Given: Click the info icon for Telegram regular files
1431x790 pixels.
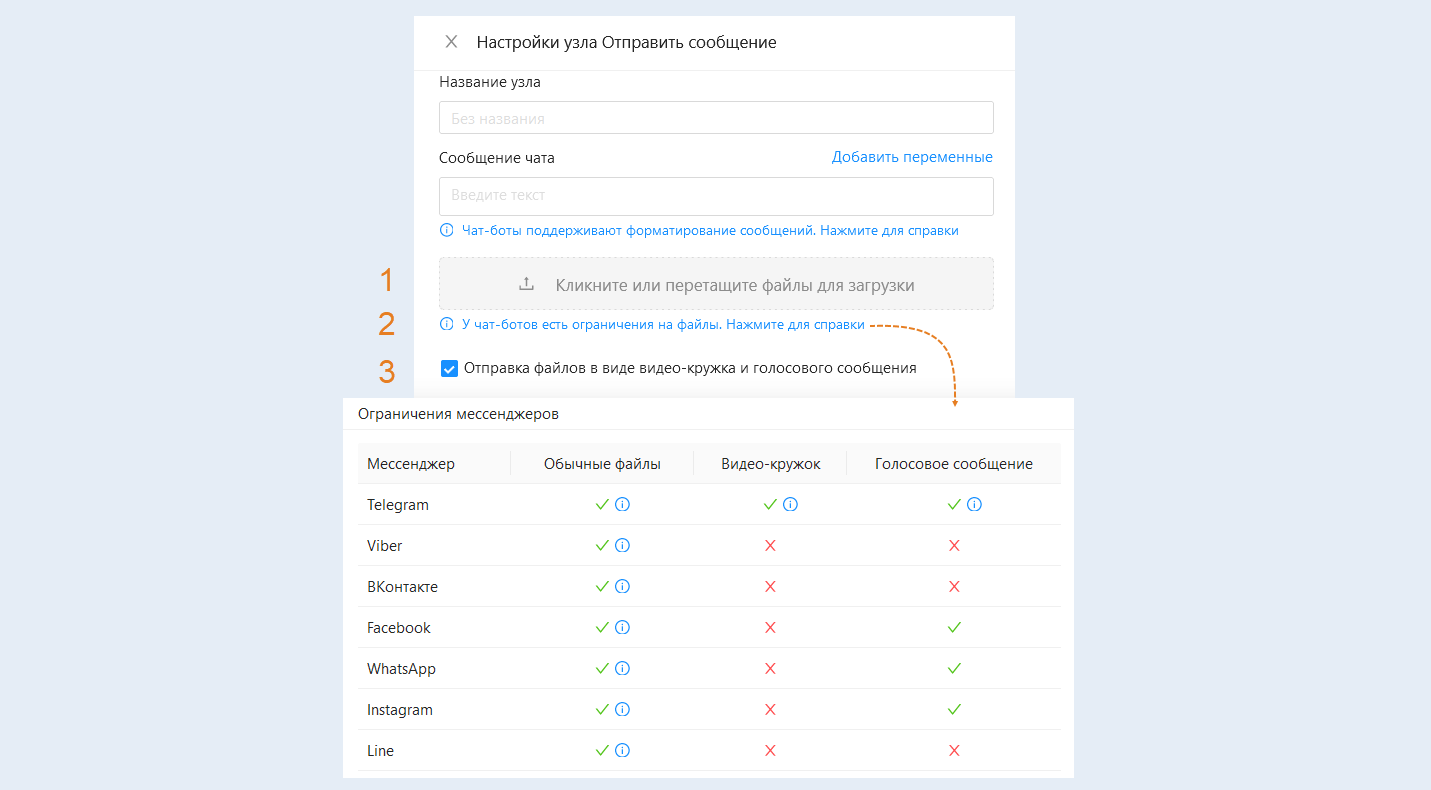Looking at the screenshot, I should pyautogui.click(x=622, y=505).
